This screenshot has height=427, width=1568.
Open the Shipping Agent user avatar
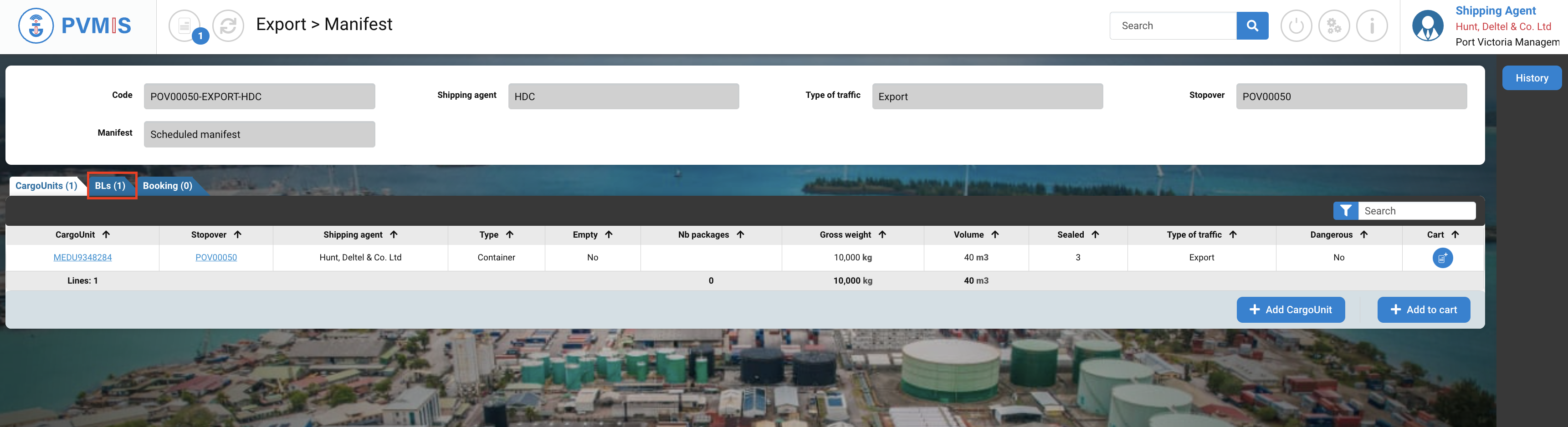pyautogui.click(x=1427, y=26)
